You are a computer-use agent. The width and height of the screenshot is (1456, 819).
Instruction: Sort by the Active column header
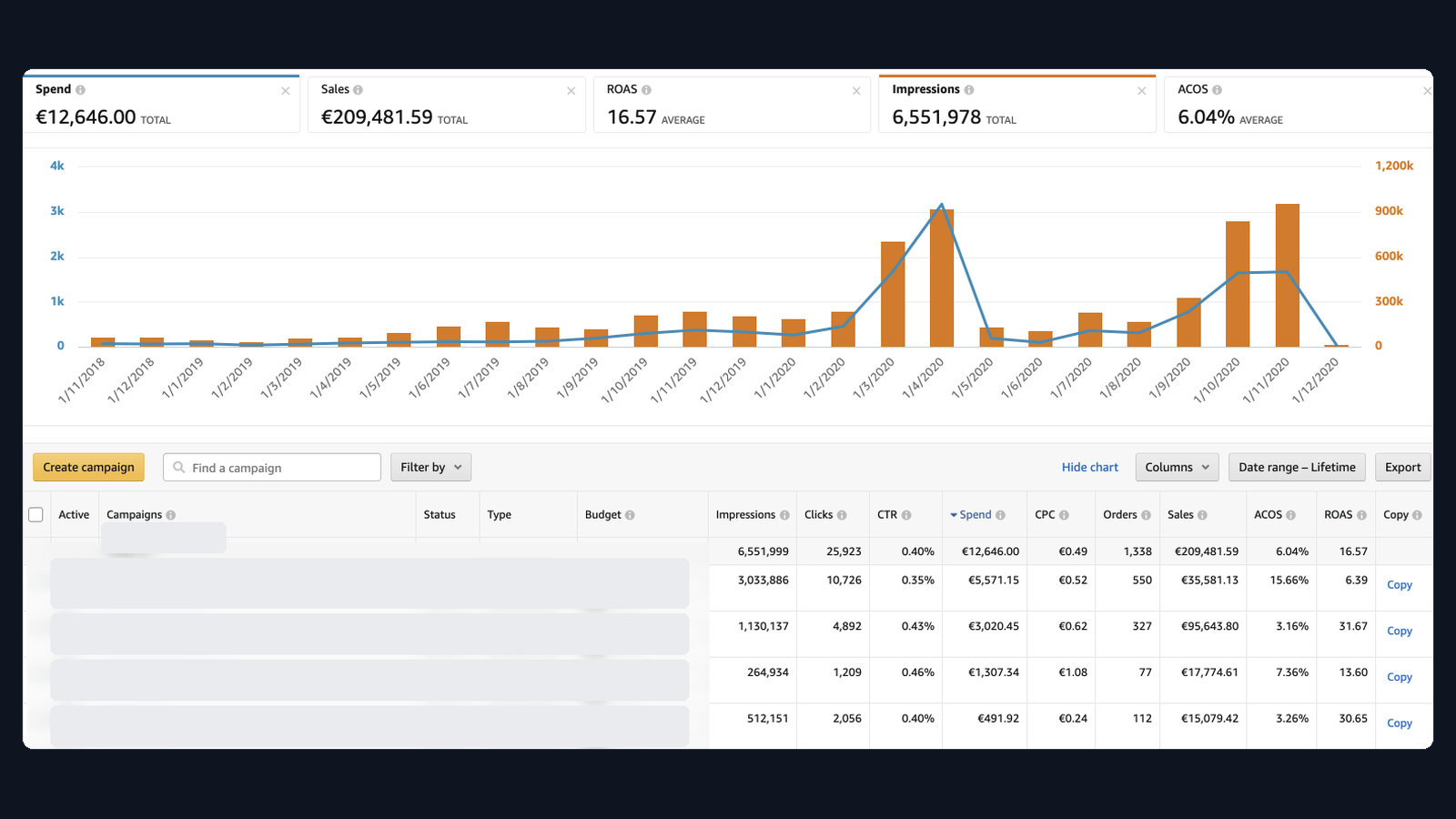[74, 515]
